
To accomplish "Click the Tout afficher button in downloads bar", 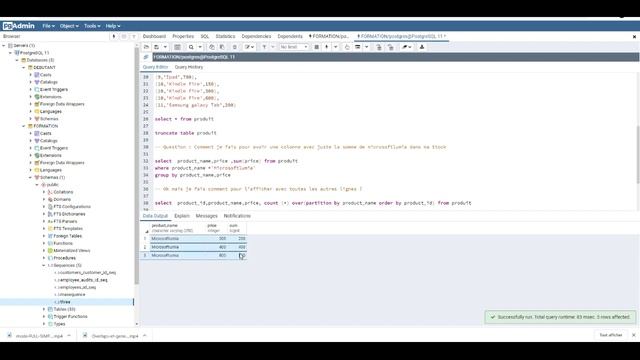I will coord(611,335).
